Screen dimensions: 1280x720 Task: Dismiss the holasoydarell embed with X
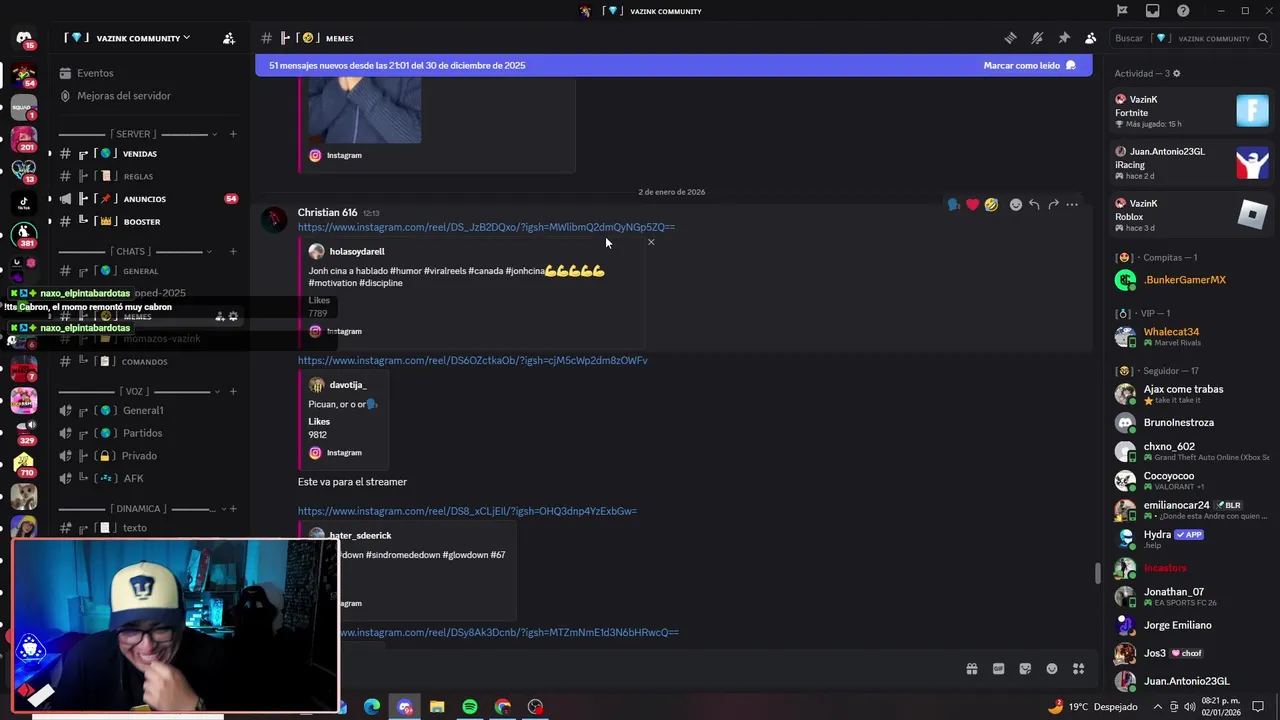point(651,242)
